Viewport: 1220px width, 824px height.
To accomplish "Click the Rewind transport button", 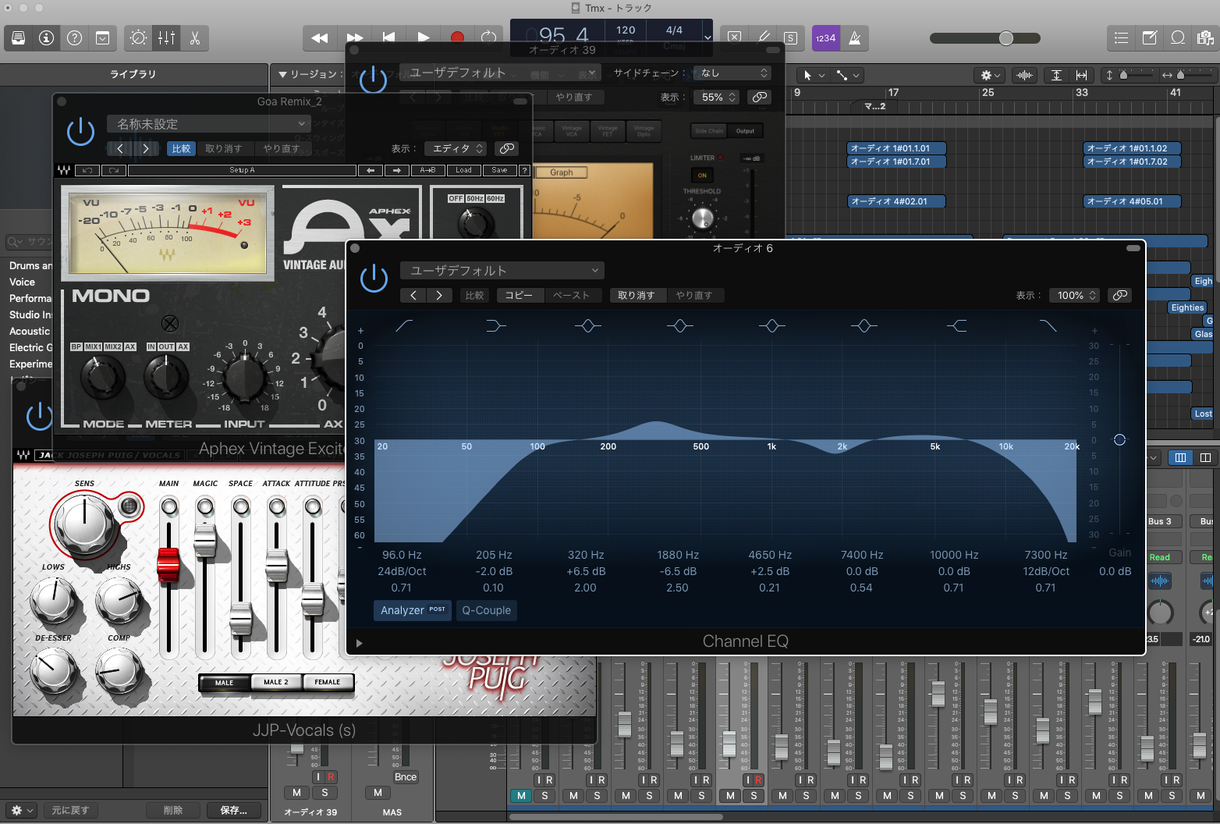I will (x=320, y=38).
